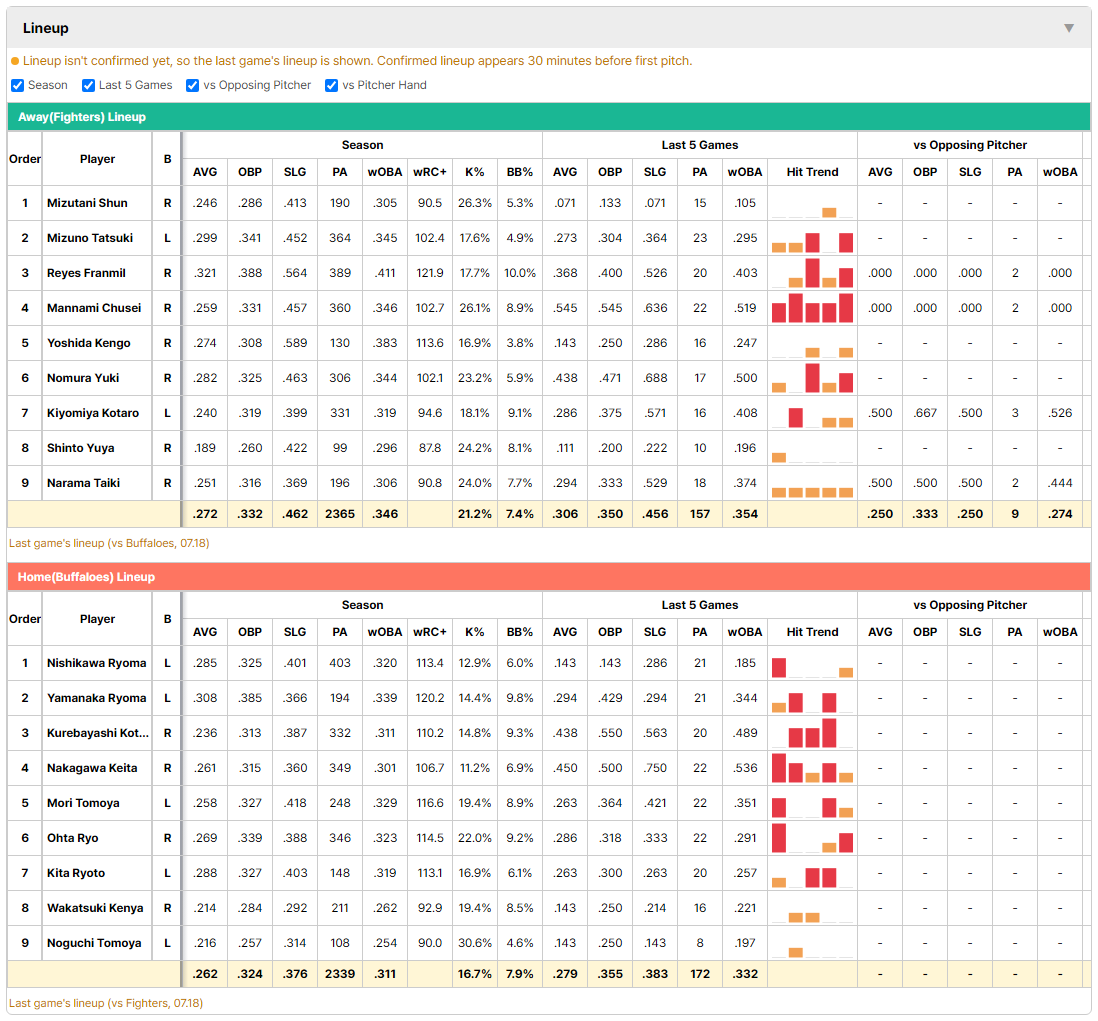Disable the vs Opposing Pitcher checkbox
The width and height of the screenshot is (1098, 1021).
193,85
